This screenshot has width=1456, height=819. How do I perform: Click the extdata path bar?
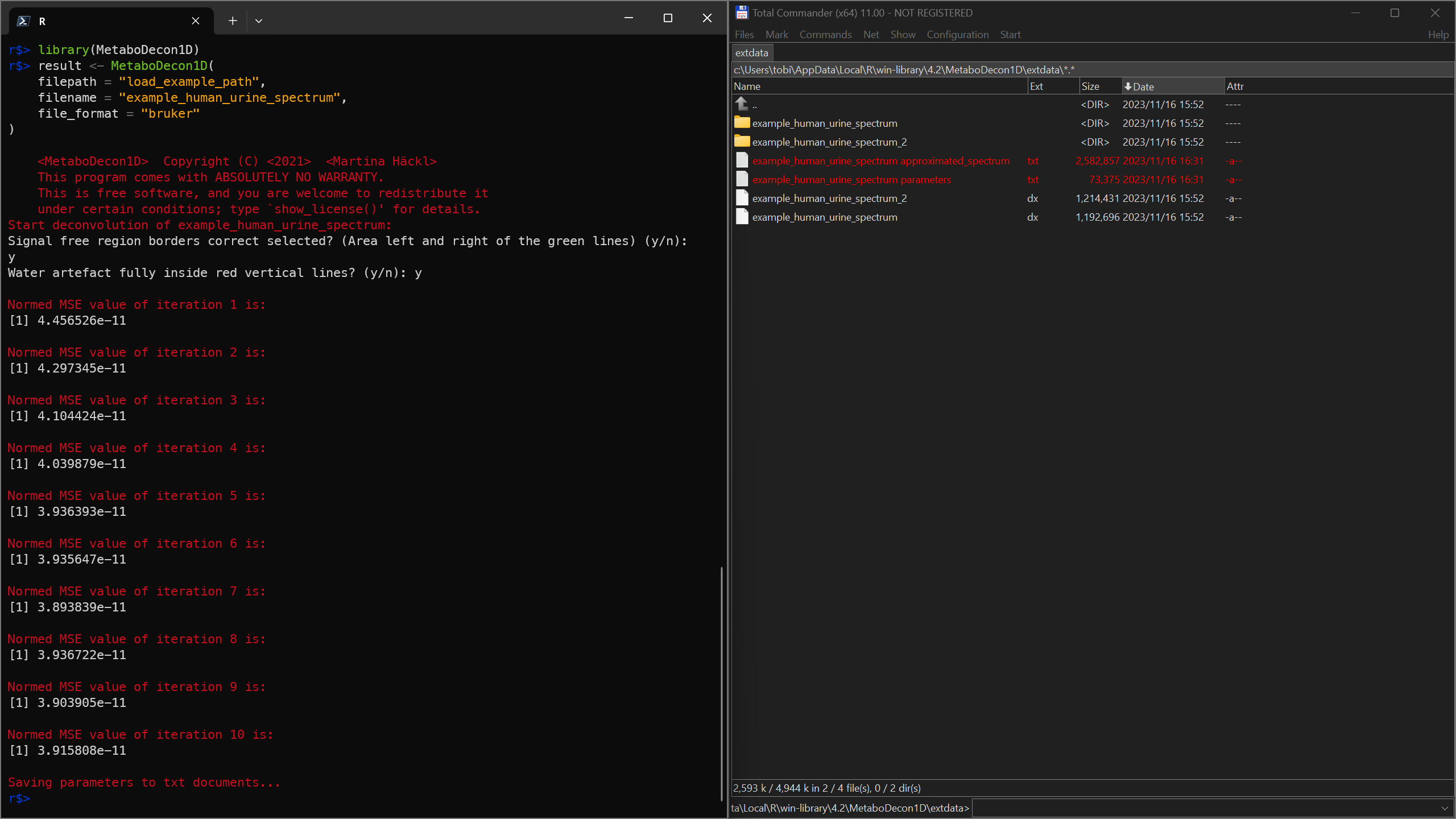(x=1093, y=70)
